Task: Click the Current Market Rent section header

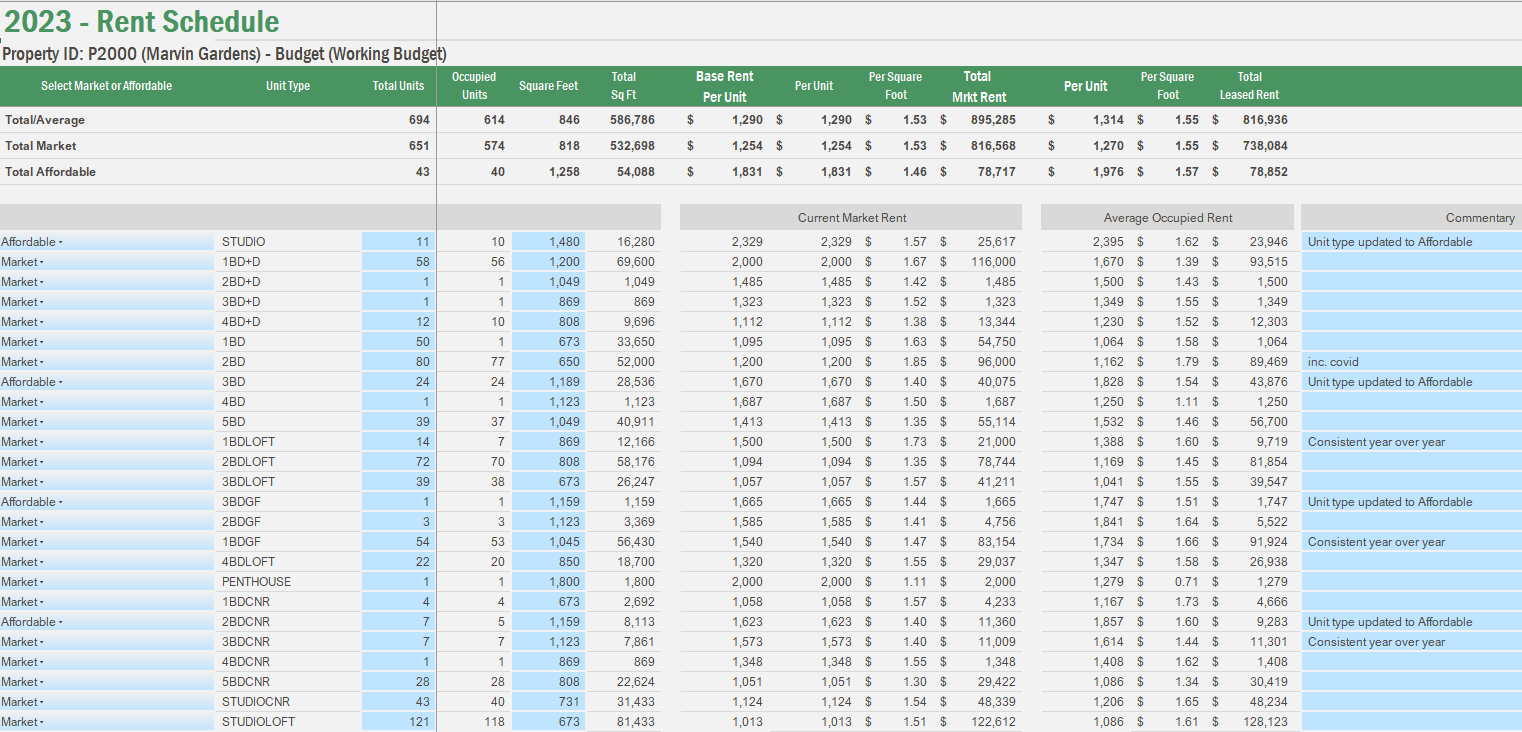Action: point(851,217)
